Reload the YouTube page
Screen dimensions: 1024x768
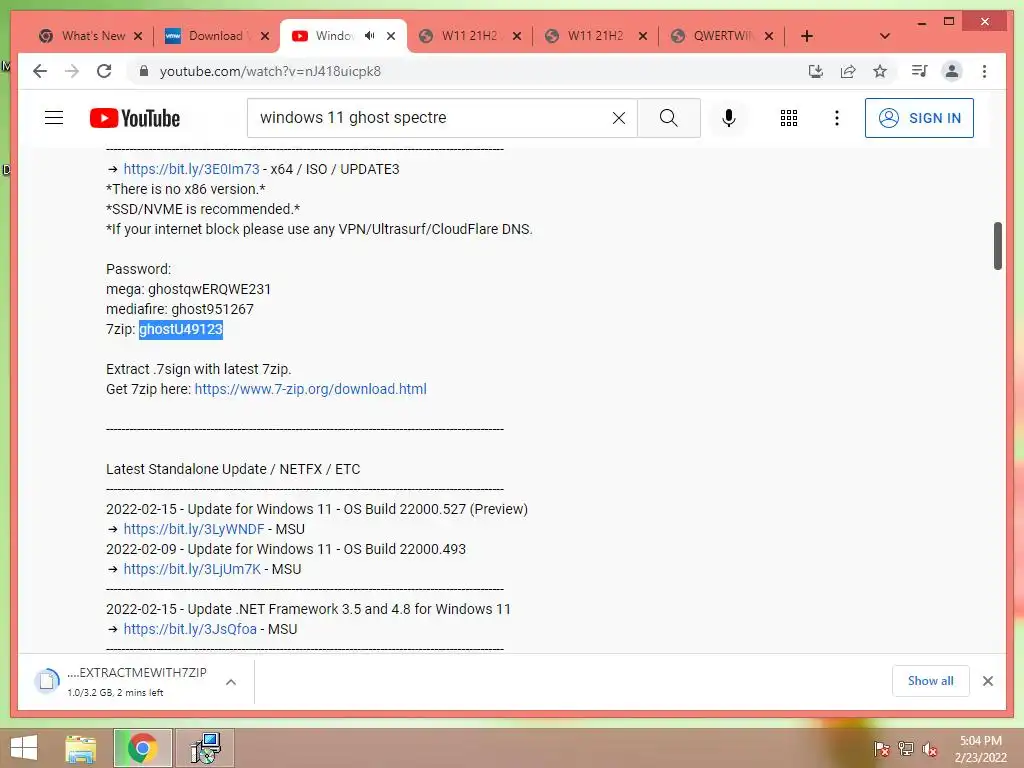point(104,71)
